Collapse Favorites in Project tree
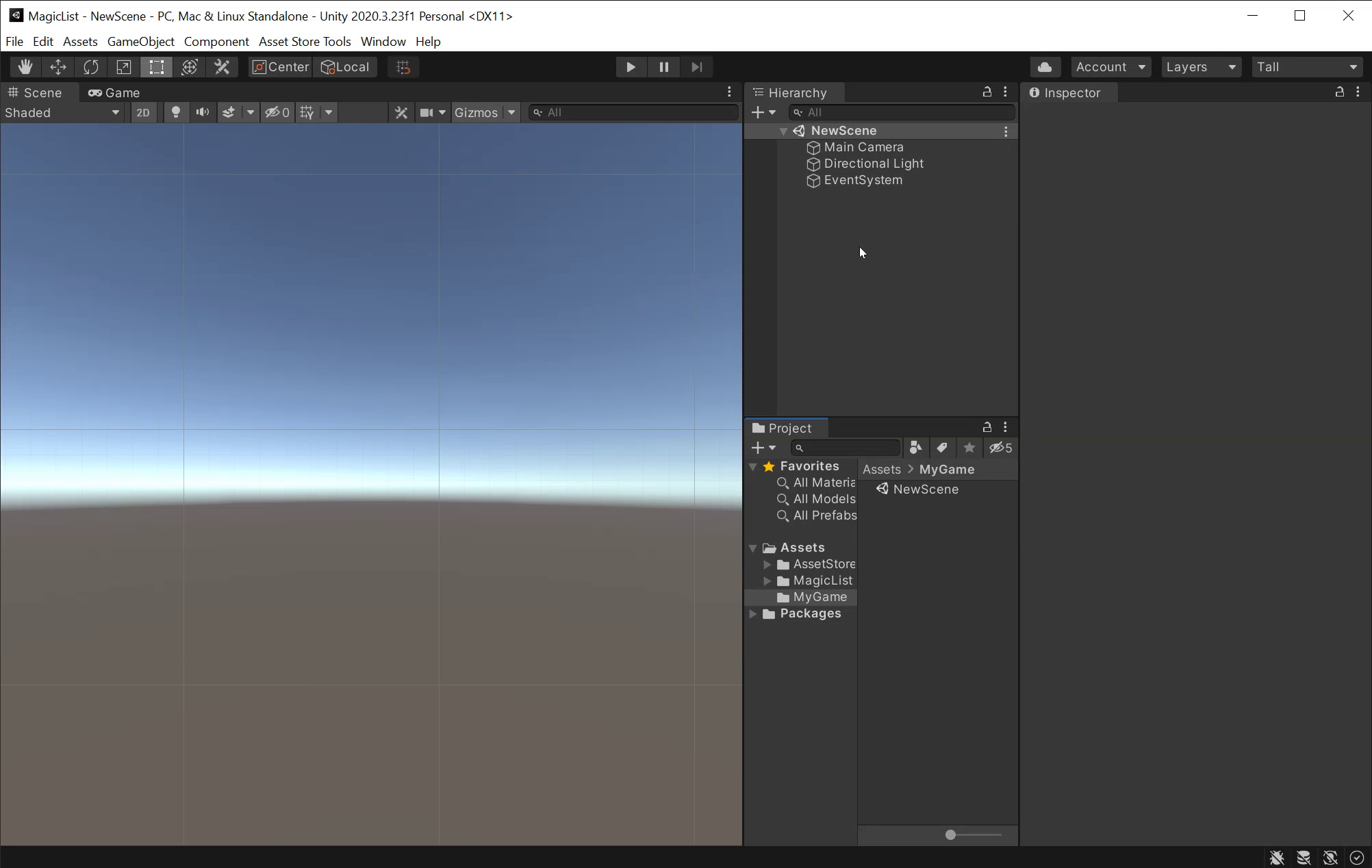Screen dimensions: 1372x868 (x=752, y=466)
